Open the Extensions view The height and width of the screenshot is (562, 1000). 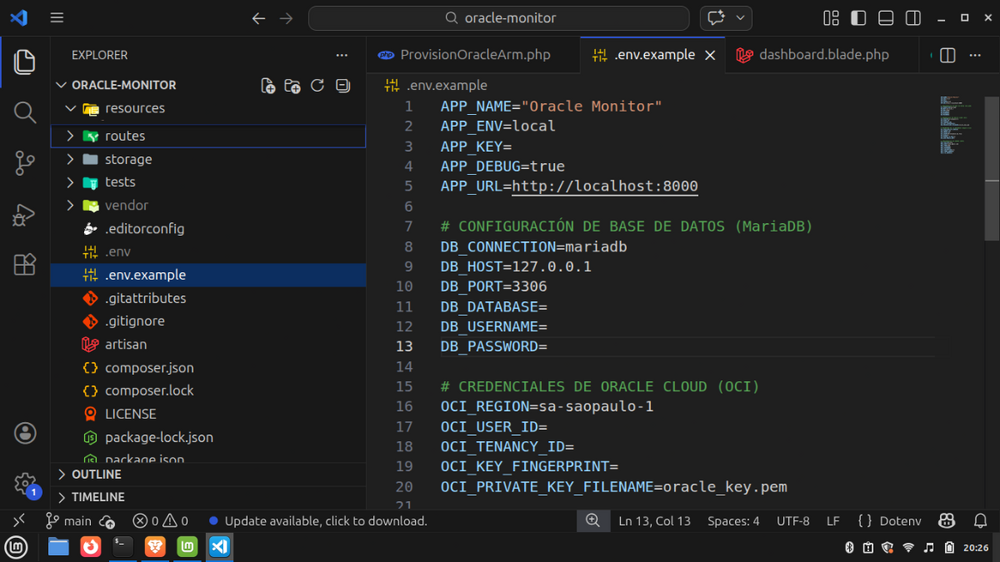(x=25, y=265)
